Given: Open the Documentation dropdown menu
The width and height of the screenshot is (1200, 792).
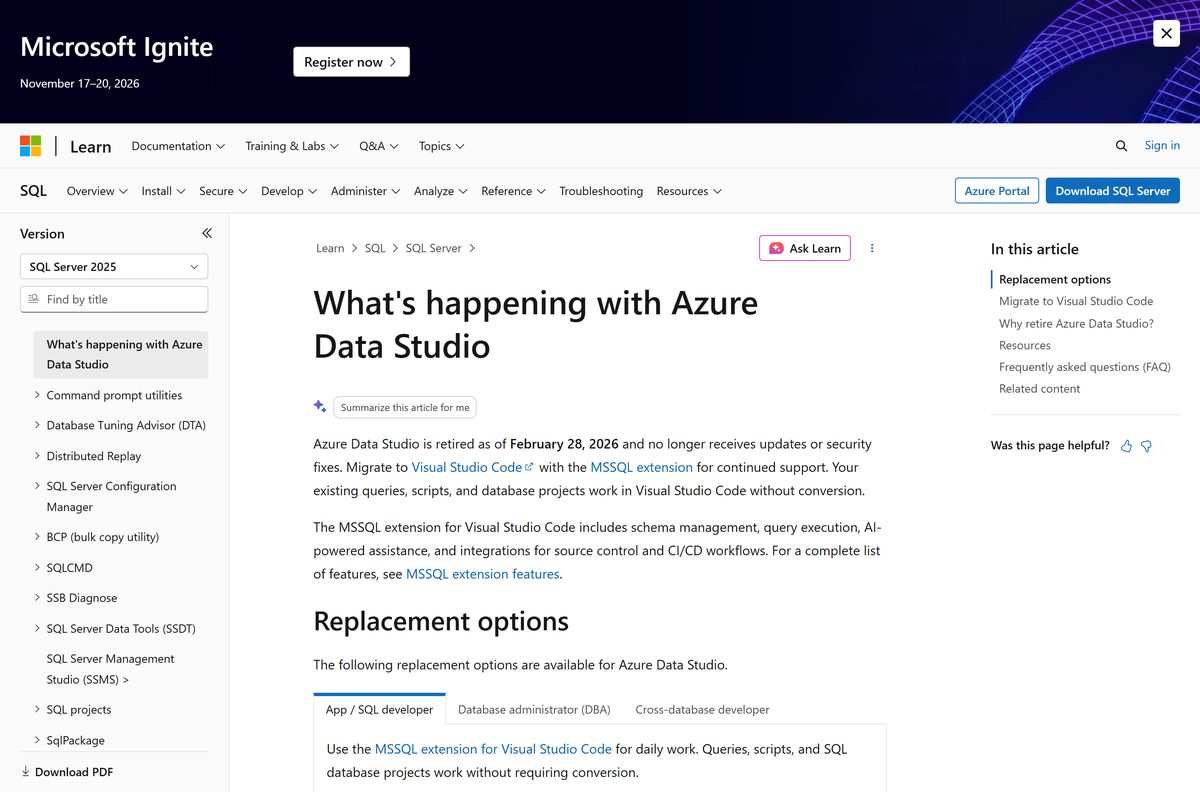Looking at the screenshot, I should coord(178,146).
